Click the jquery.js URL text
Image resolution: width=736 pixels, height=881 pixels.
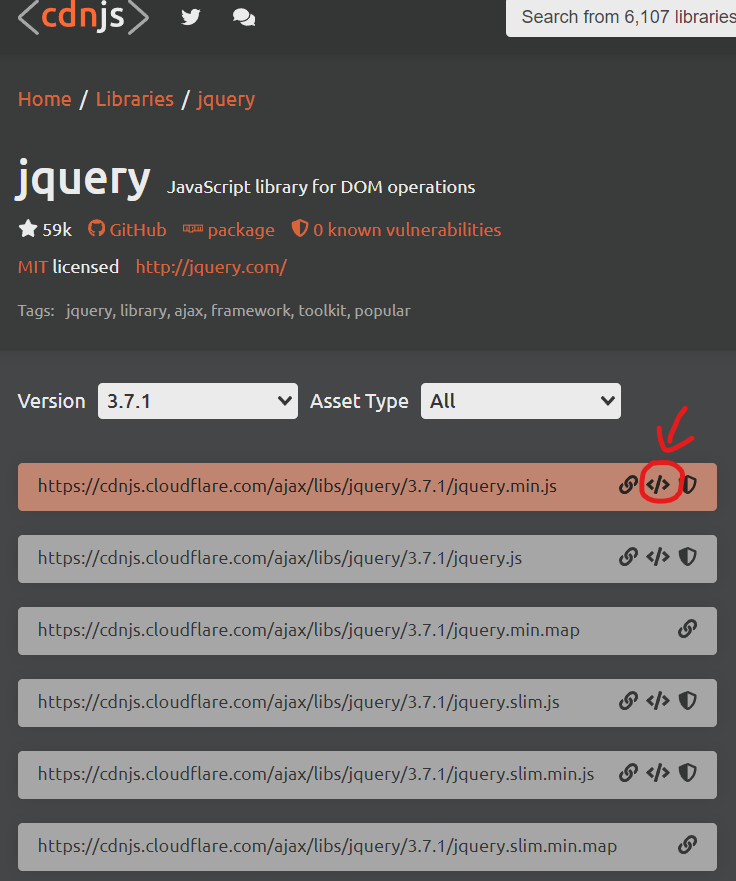[x=280, y=558]
